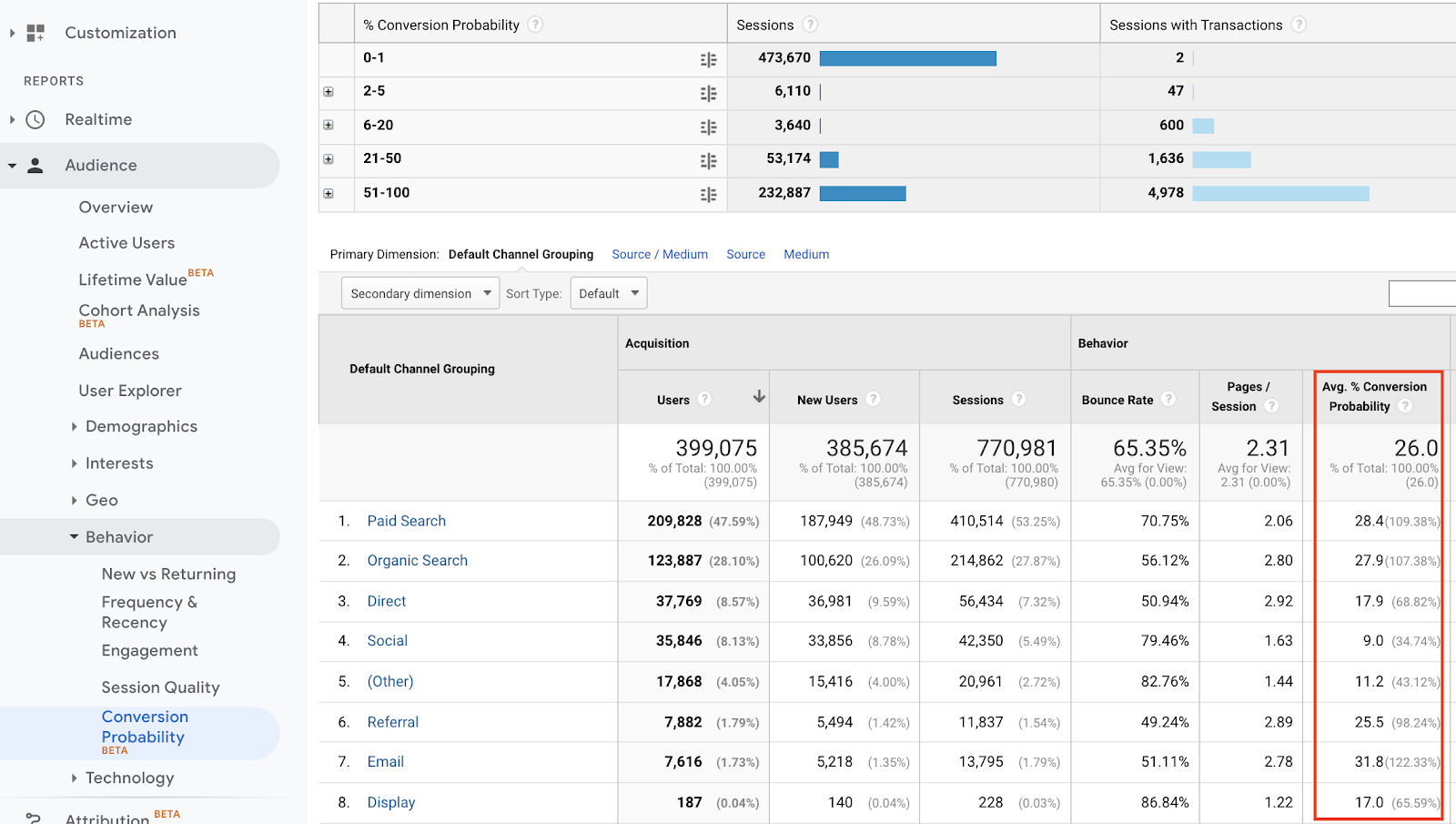
Task: Click the help icon beside Sessions header
Action: pos(808,25)
